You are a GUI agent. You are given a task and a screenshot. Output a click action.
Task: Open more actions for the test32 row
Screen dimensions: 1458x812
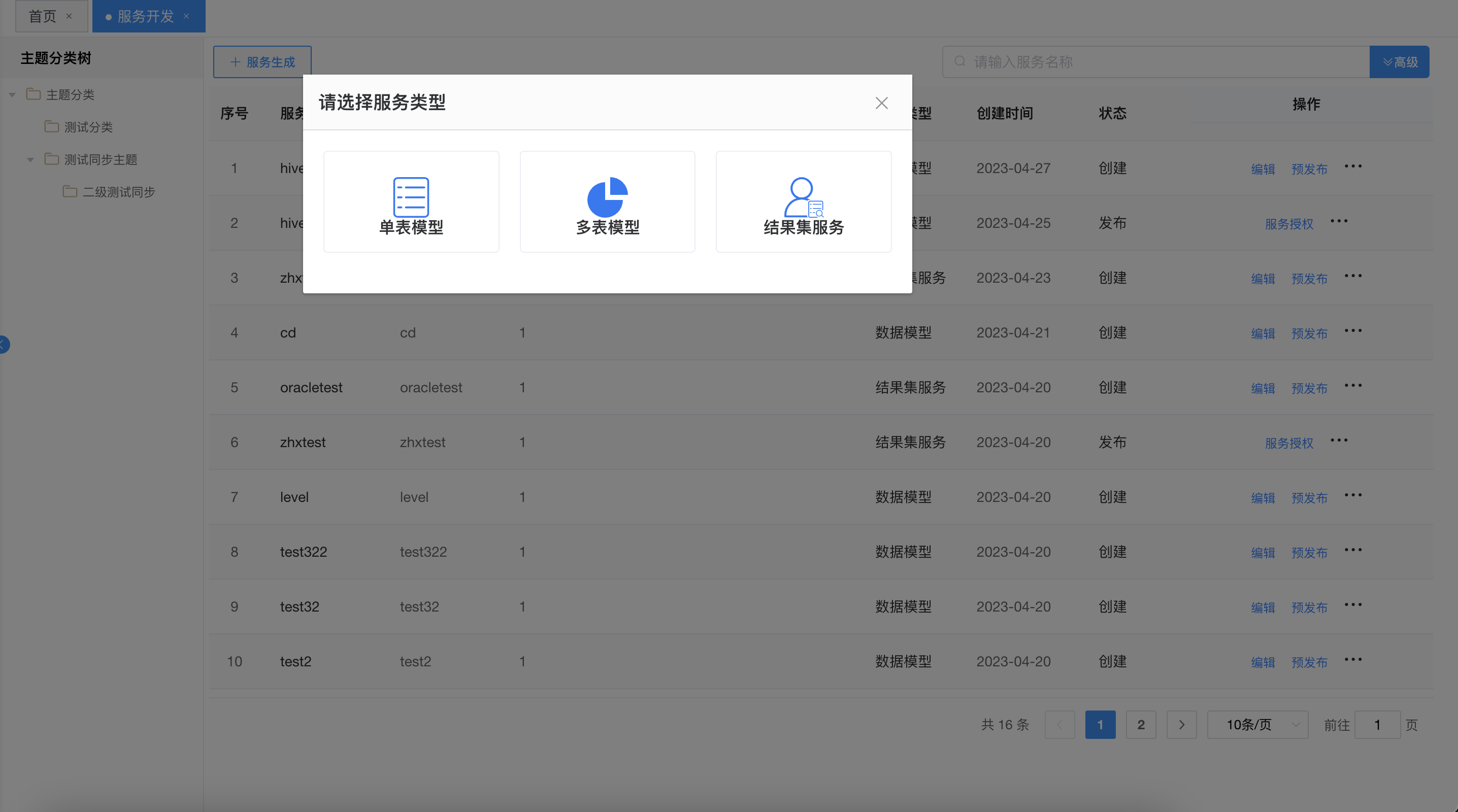coord(1353,605)
